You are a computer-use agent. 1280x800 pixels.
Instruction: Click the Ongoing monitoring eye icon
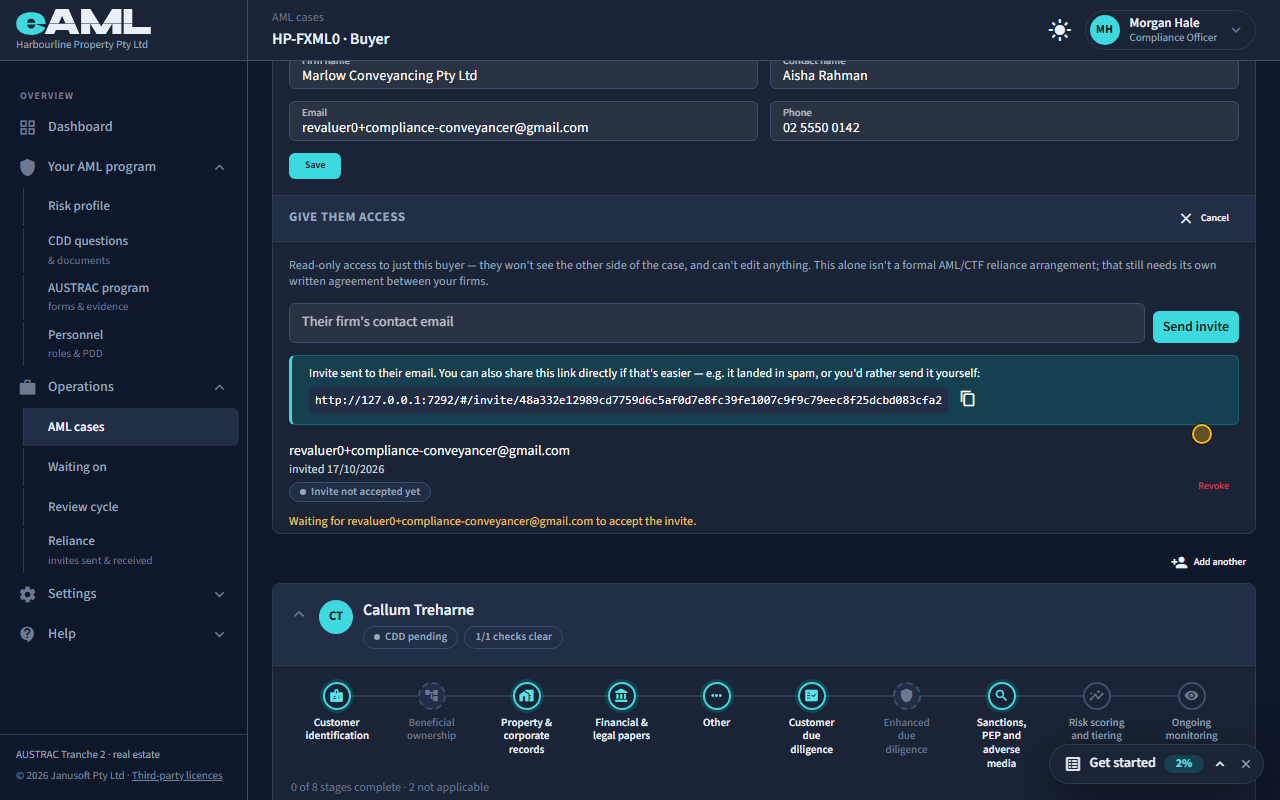coord(1191,695)
